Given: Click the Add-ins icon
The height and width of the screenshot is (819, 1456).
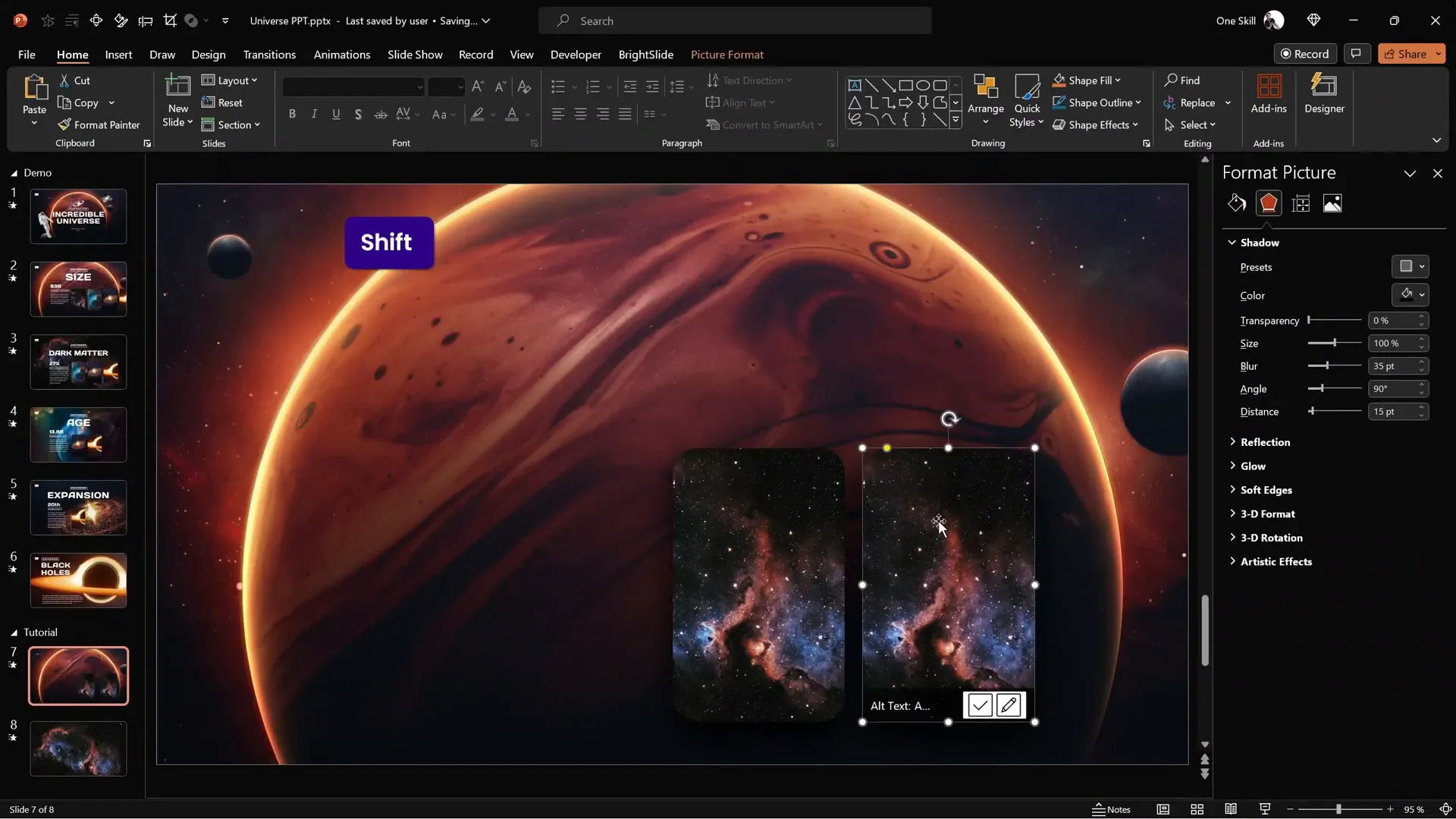Looking at the screenshot, I should 1269,86.
